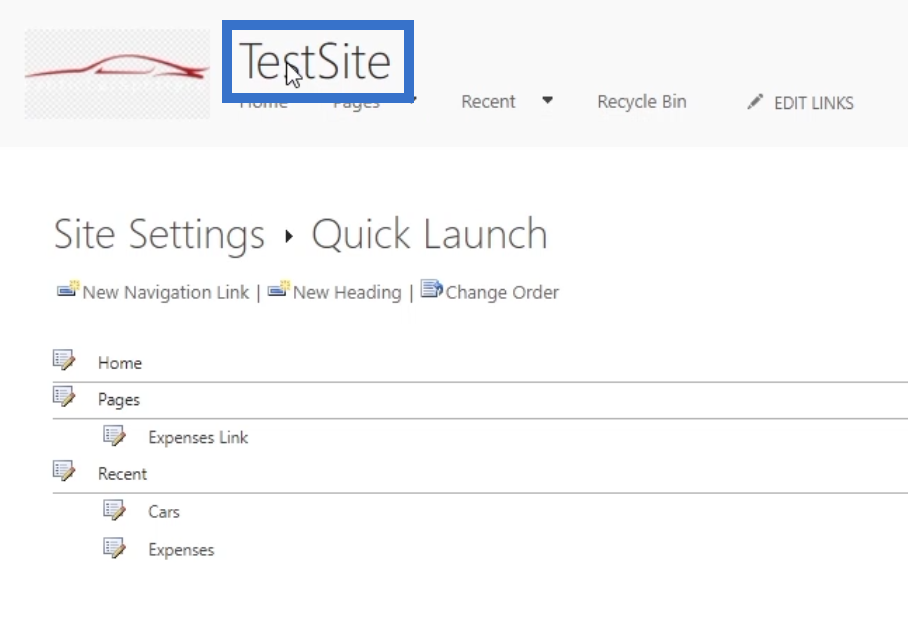Select the Home row text

(x=120, y=363)
